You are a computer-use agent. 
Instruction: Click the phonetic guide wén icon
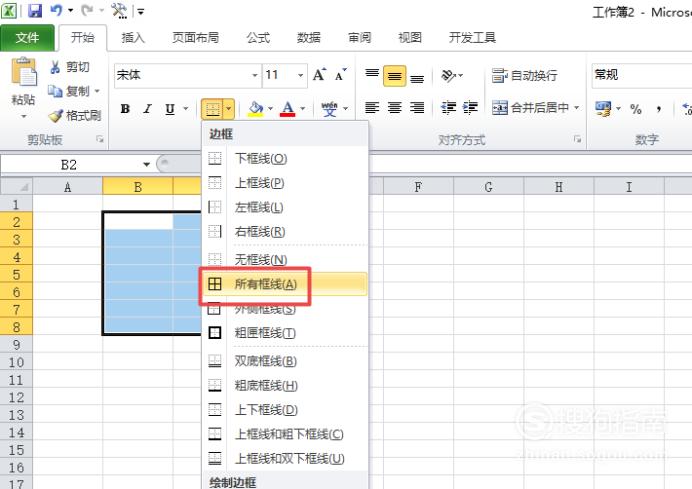point(329,109)
